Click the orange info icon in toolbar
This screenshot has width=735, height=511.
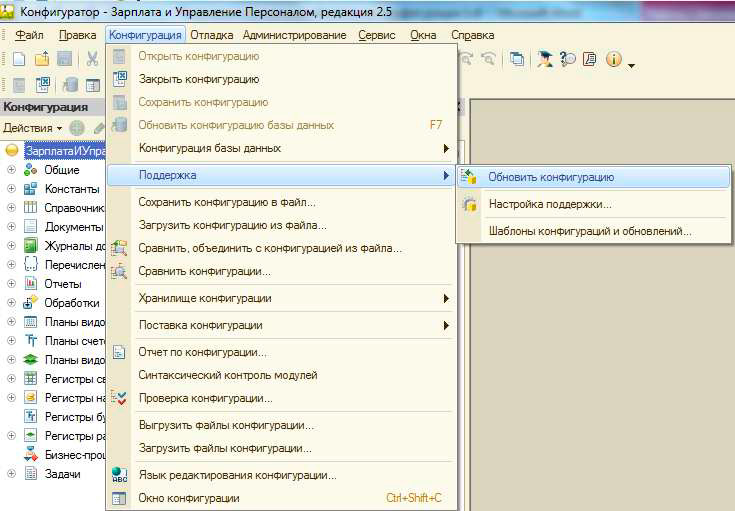(x=613, y=59)
